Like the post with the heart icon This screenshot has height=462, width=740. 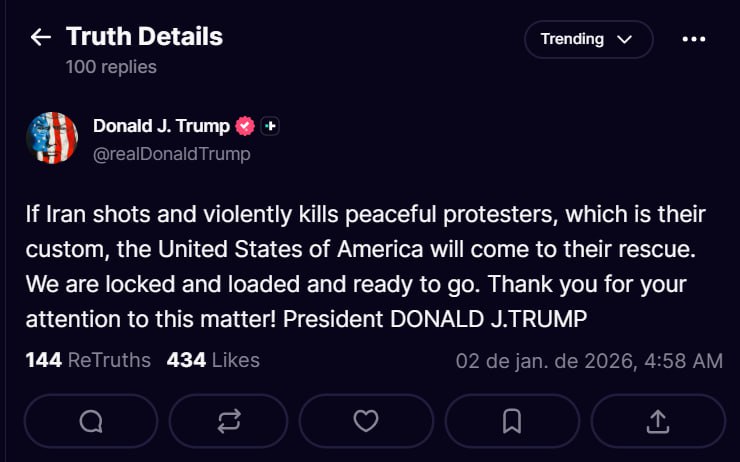[366, 421]
